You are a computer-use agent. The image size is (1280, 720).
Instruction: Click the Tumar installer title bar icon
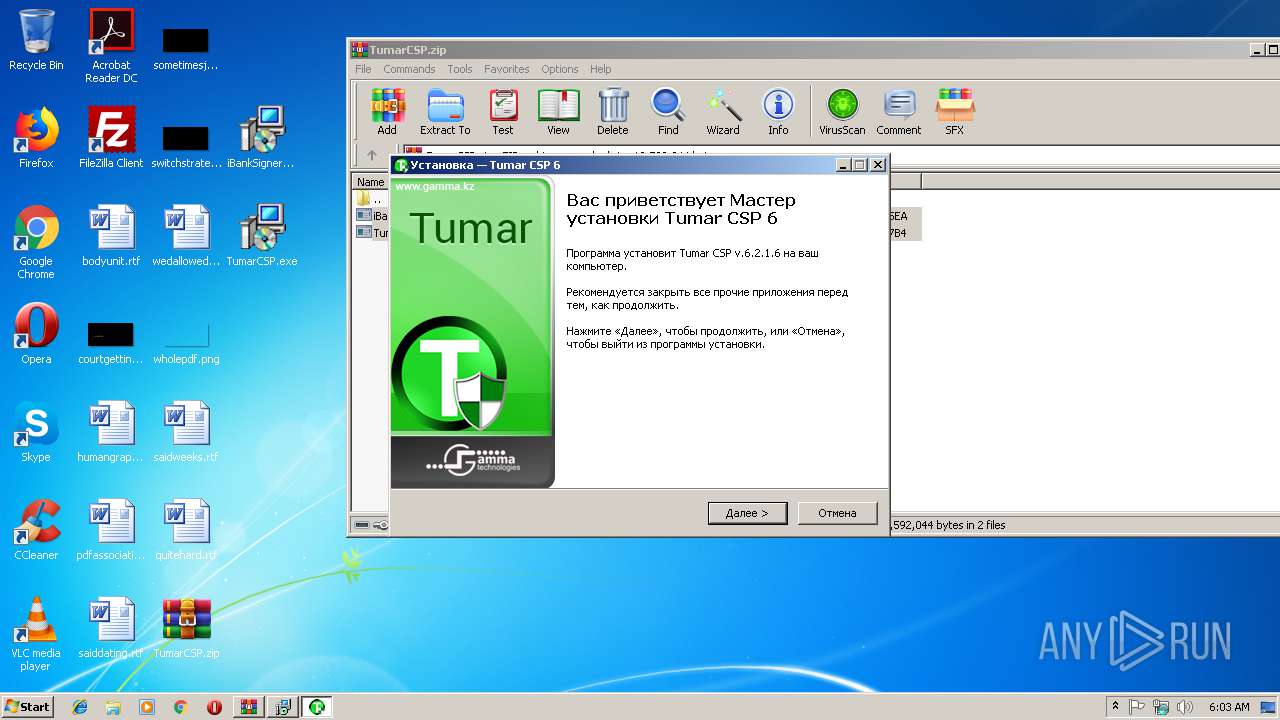coord(401,165)
